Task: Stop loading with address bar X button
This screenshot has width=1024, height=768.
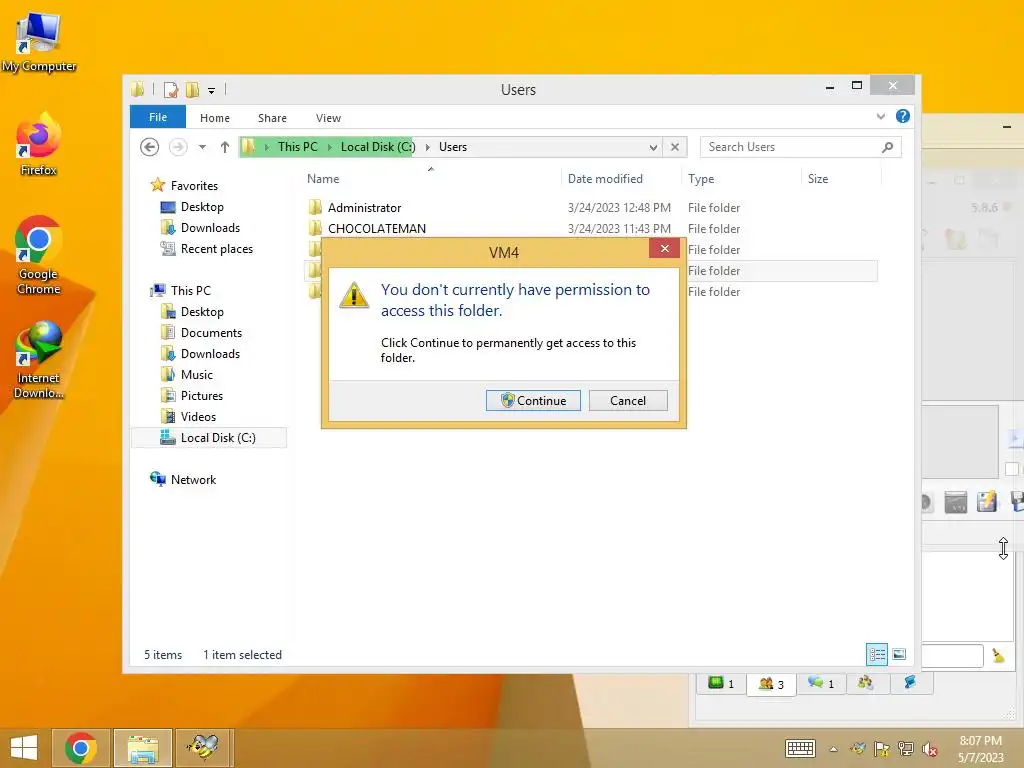Action: pyautogui.click(x=675, y=147)
